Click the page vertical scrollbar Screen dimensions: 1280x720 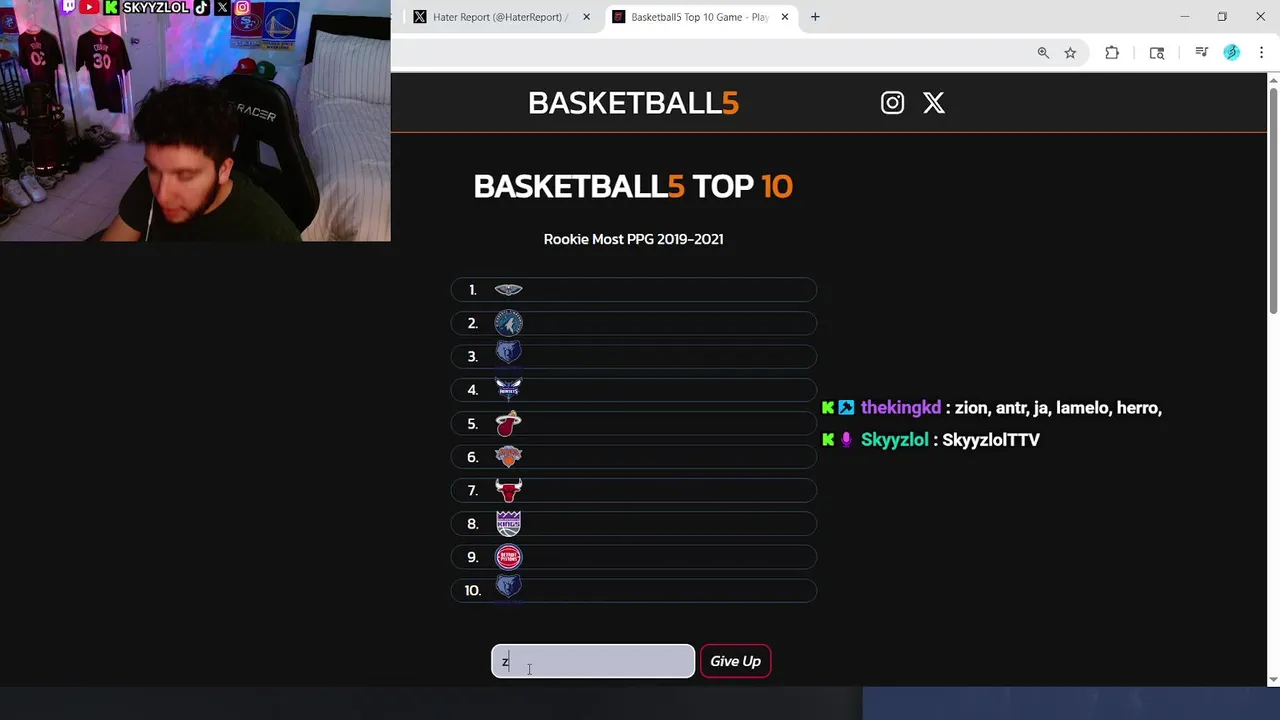point(1273,200)
